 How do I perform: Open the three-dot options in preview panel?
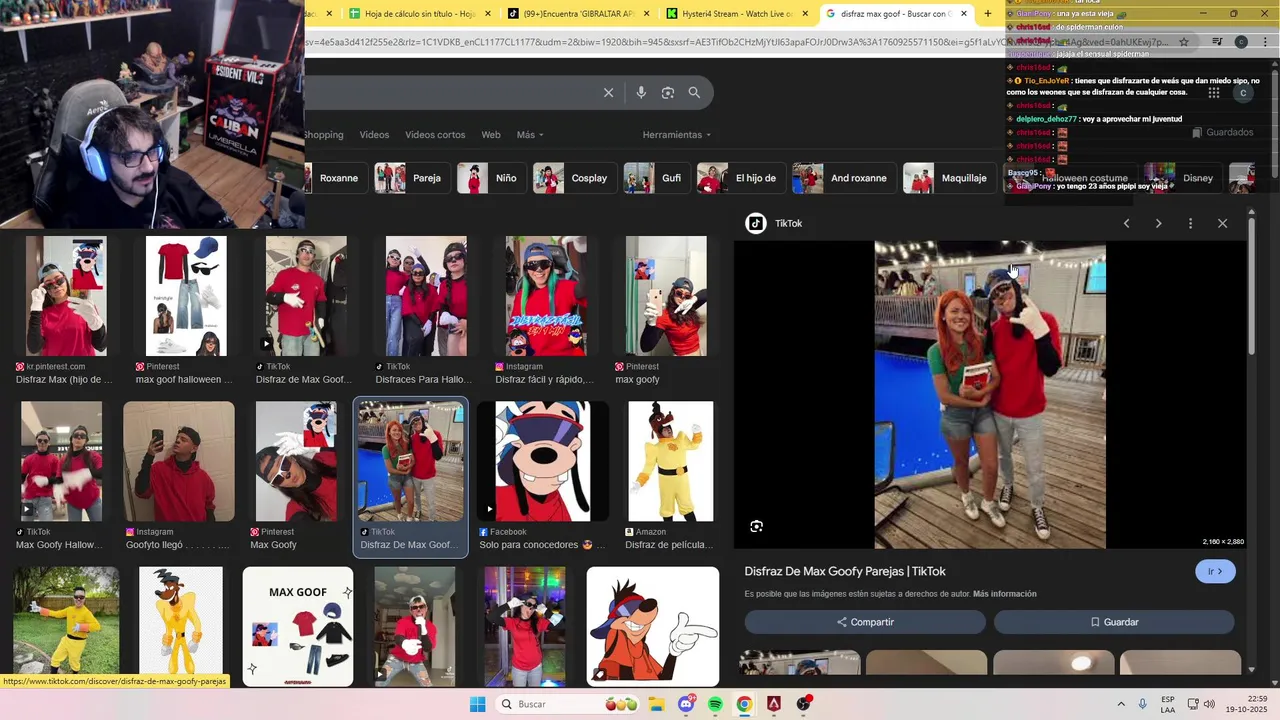point(1190,223)
